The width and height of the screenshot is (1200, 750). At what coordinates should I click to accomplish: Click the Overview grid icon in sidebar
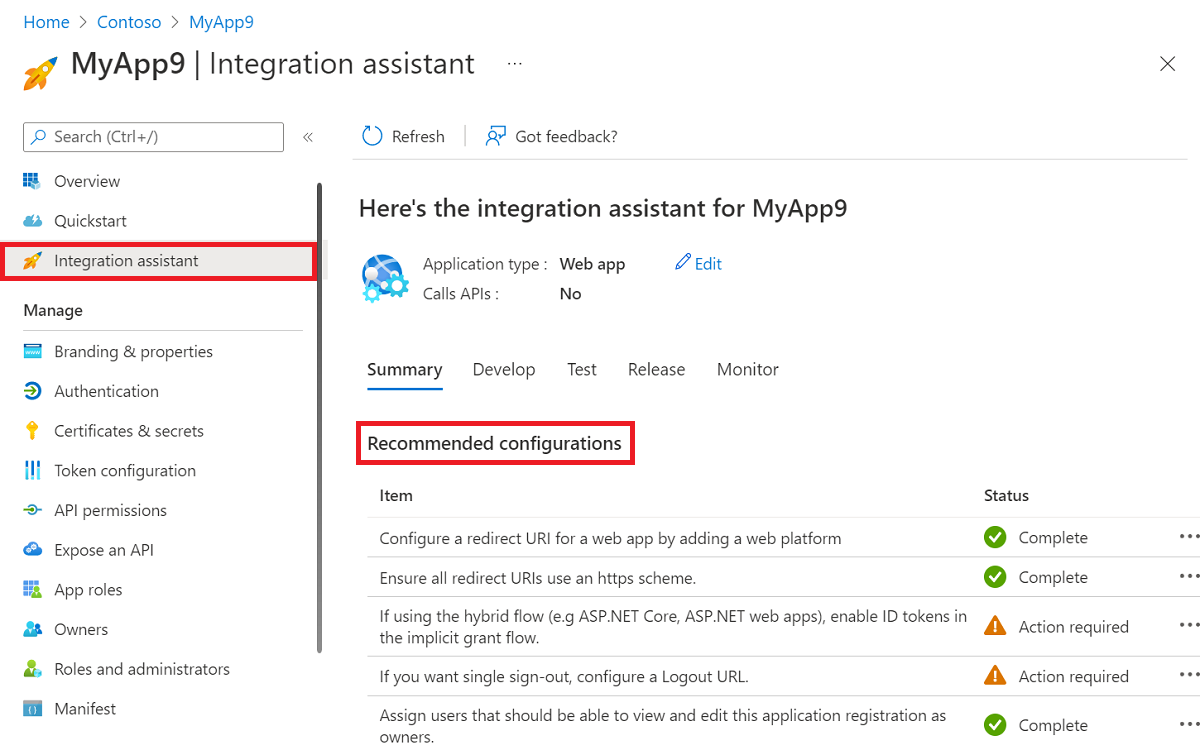[x=33, y=181]
